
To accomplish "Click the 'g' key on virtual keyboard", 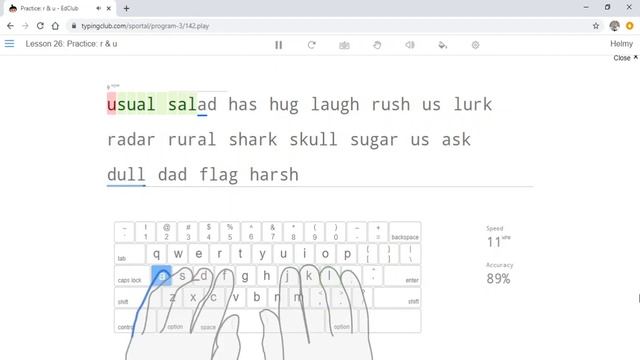I will [245, 276].
